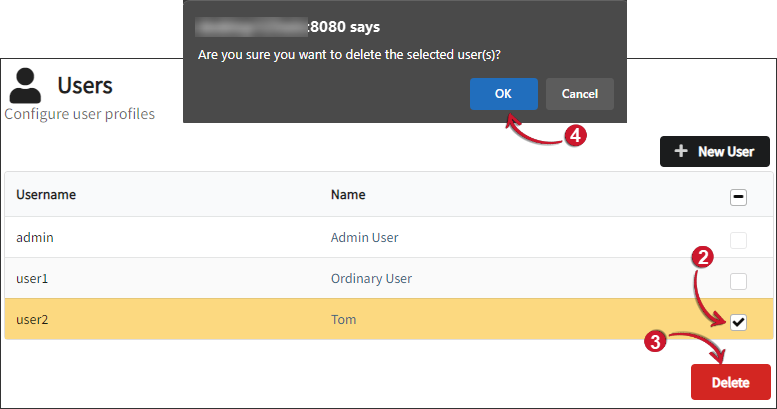777x409 pixels.
Task: Click the 'Ordinary User' name cell
Action: [x=371, y=279]
